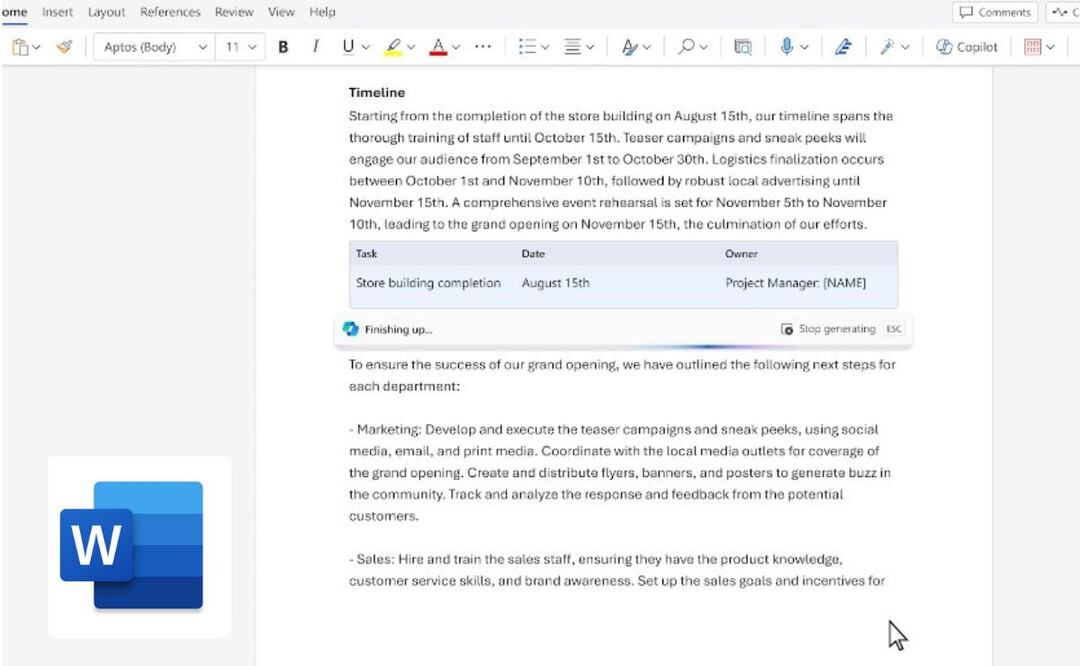Click the Editor pen icon
The image size is (1080, 666).
(842, 47)
